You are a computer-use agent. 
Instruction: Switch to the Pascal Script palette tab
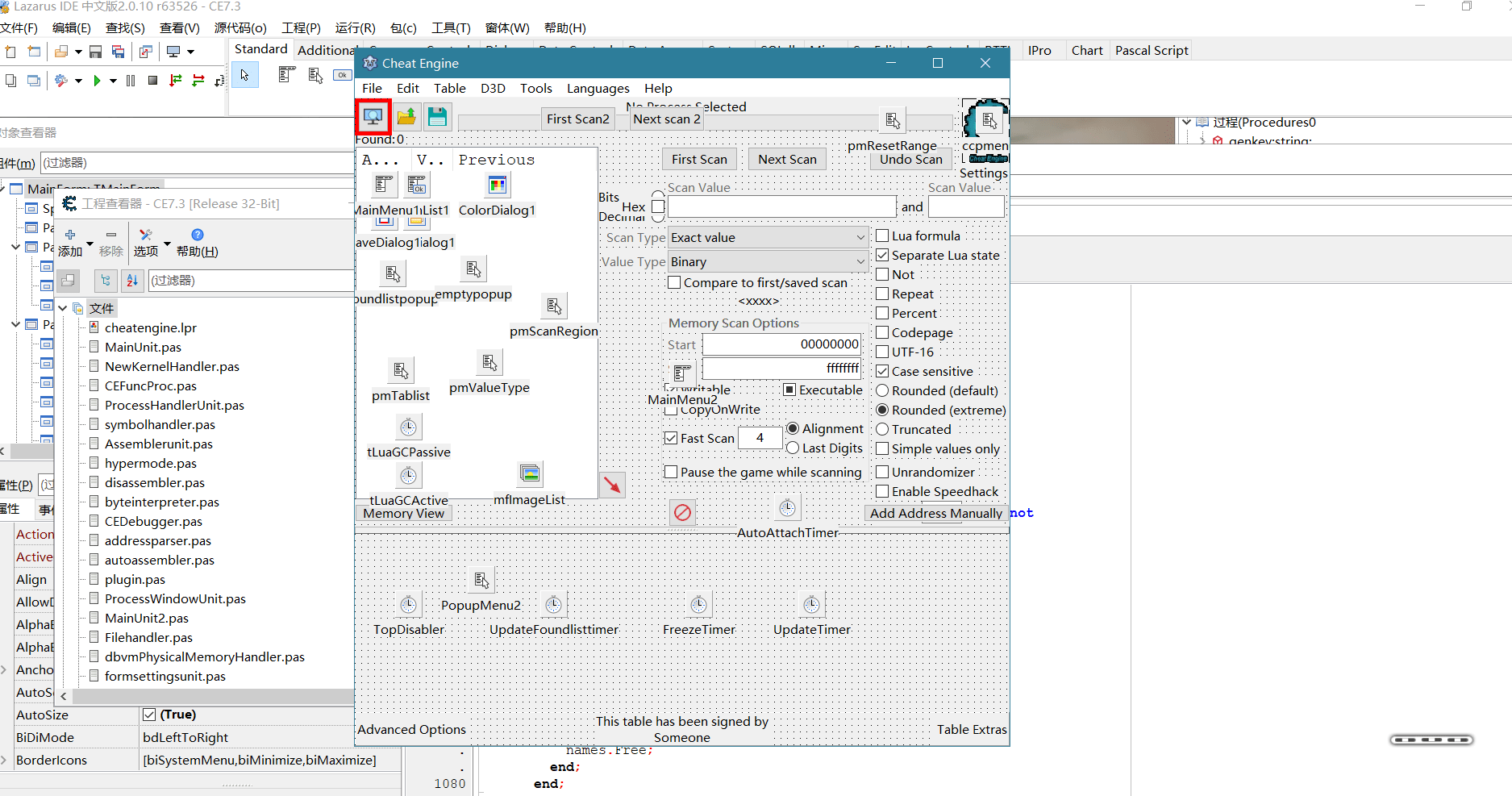click(1152, 50)
